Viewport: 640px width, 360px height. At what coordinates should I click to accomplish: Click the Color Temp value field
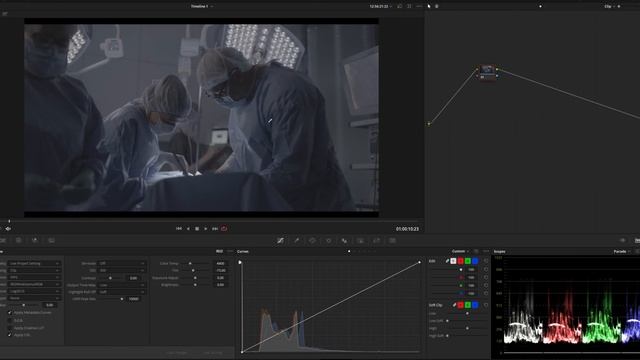click(x=220, y=264)
